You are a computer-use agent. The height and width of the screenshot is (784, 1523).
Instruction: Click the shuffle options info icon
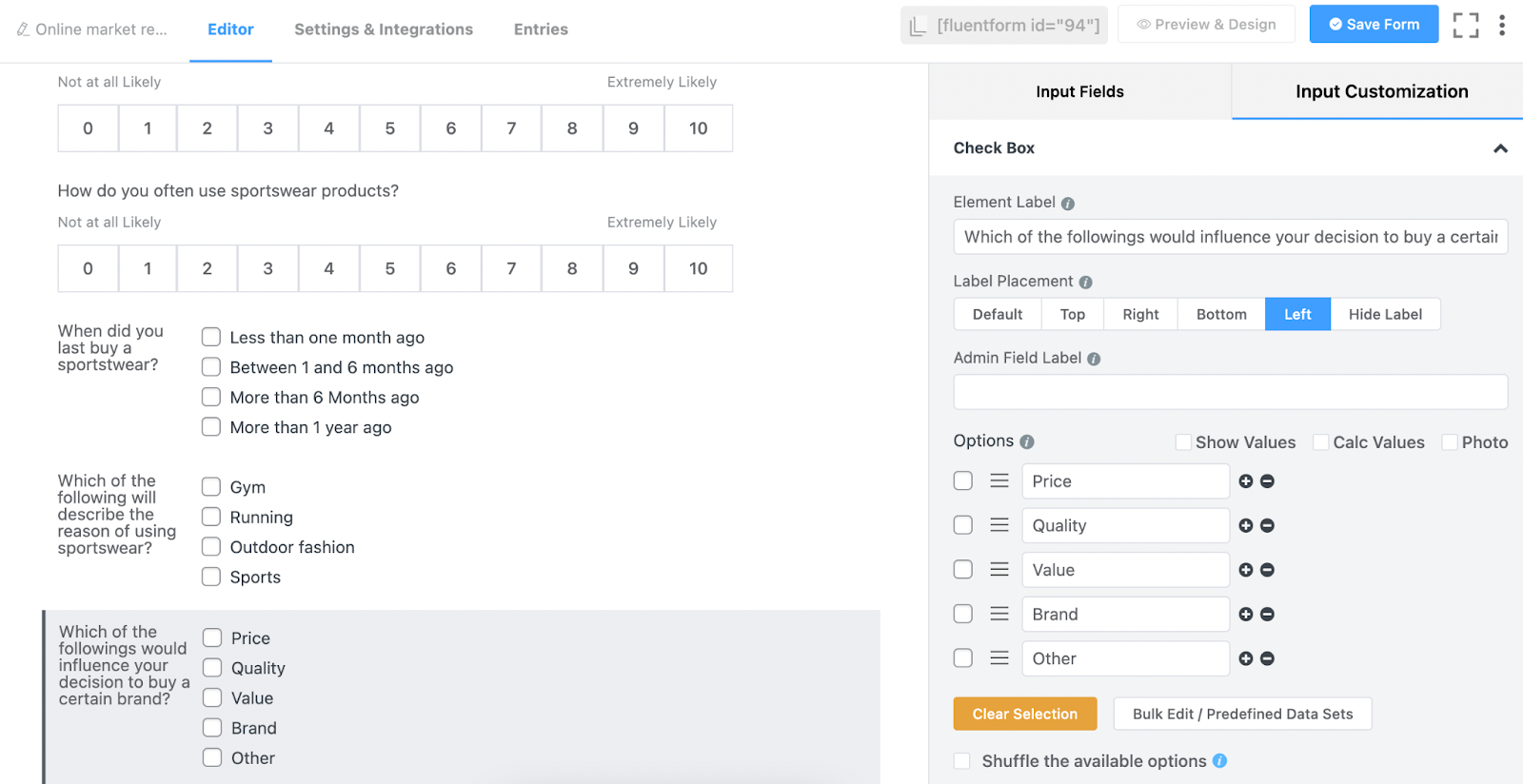coord(1220,761)
